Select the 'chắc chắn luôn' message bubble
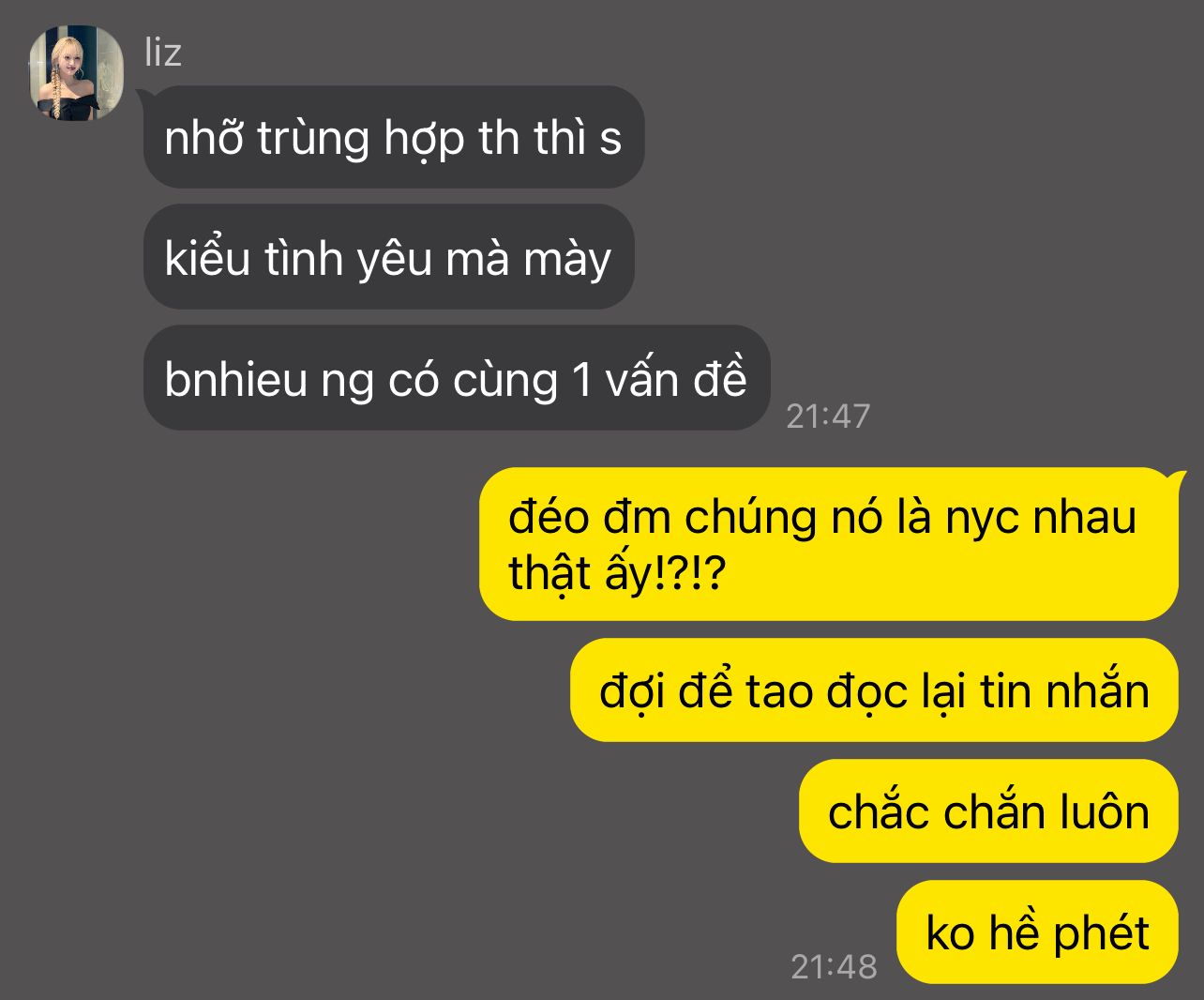 pyautogui.click(x=988, y=811)
